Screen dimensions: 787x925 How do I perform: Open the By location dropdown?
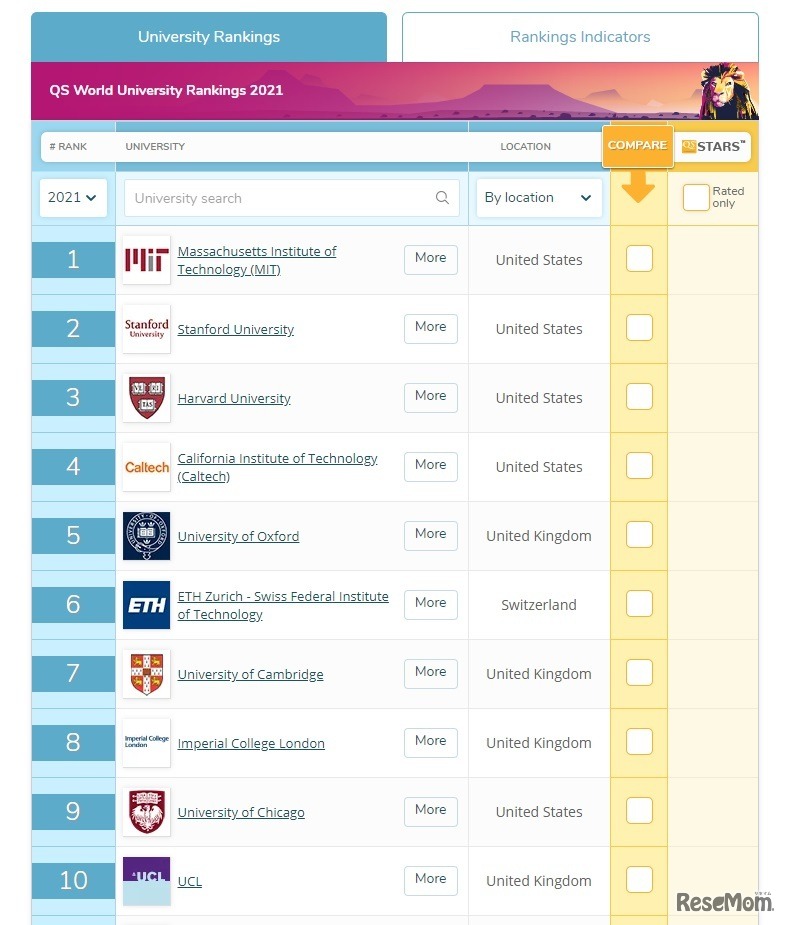click(x=538, y=197)
